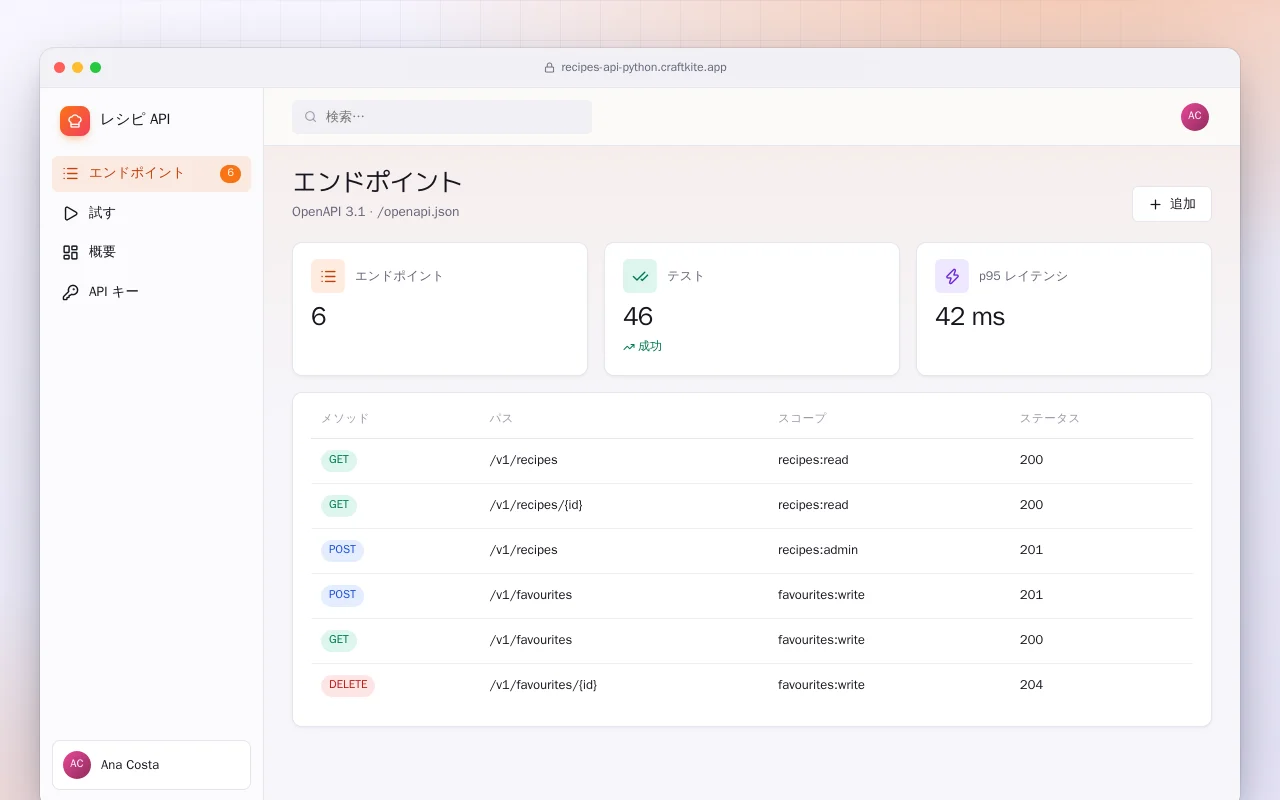Click the レシピ API app title
The width and height of the screenshot is (1280, 800).
click(x=135, y=120)
